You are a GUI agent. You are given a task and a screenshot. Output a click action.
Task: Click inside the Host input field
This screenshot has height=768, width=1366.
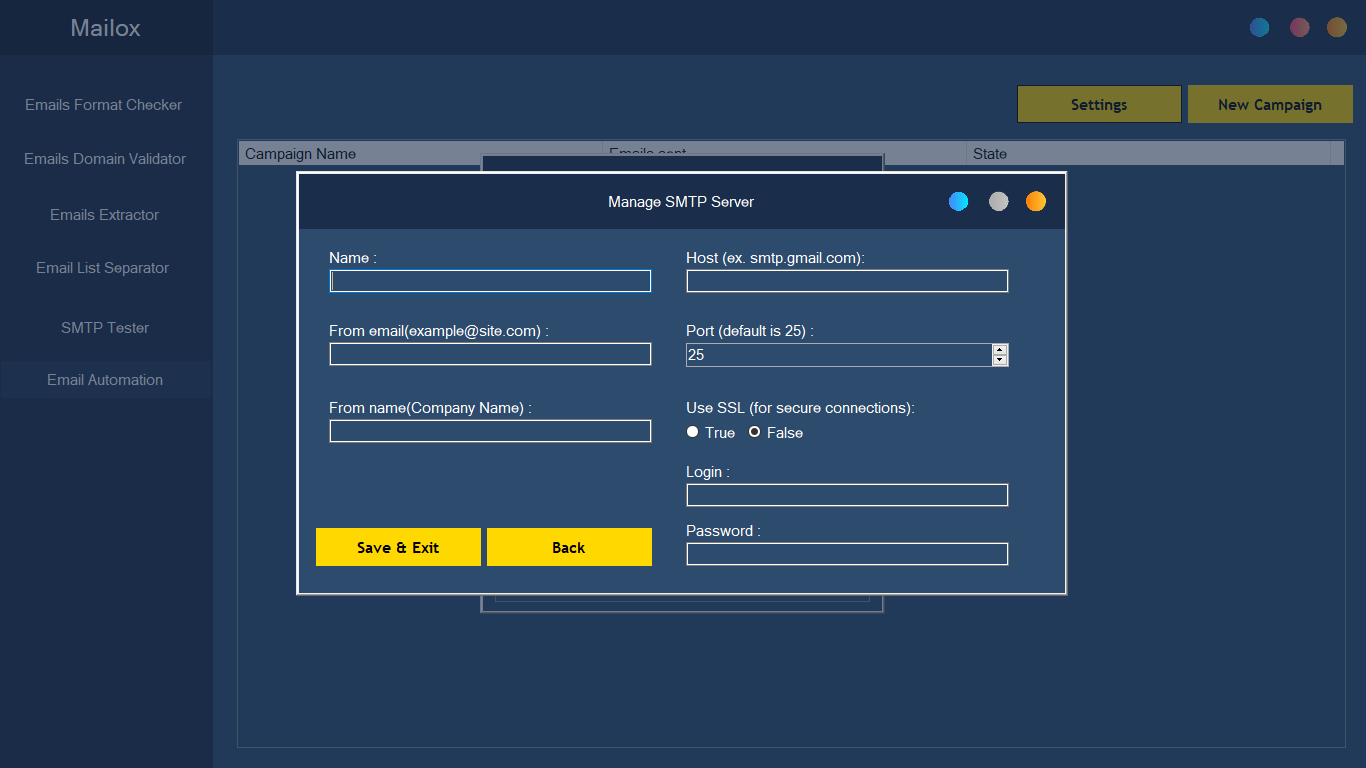click(x=846, y=281)
